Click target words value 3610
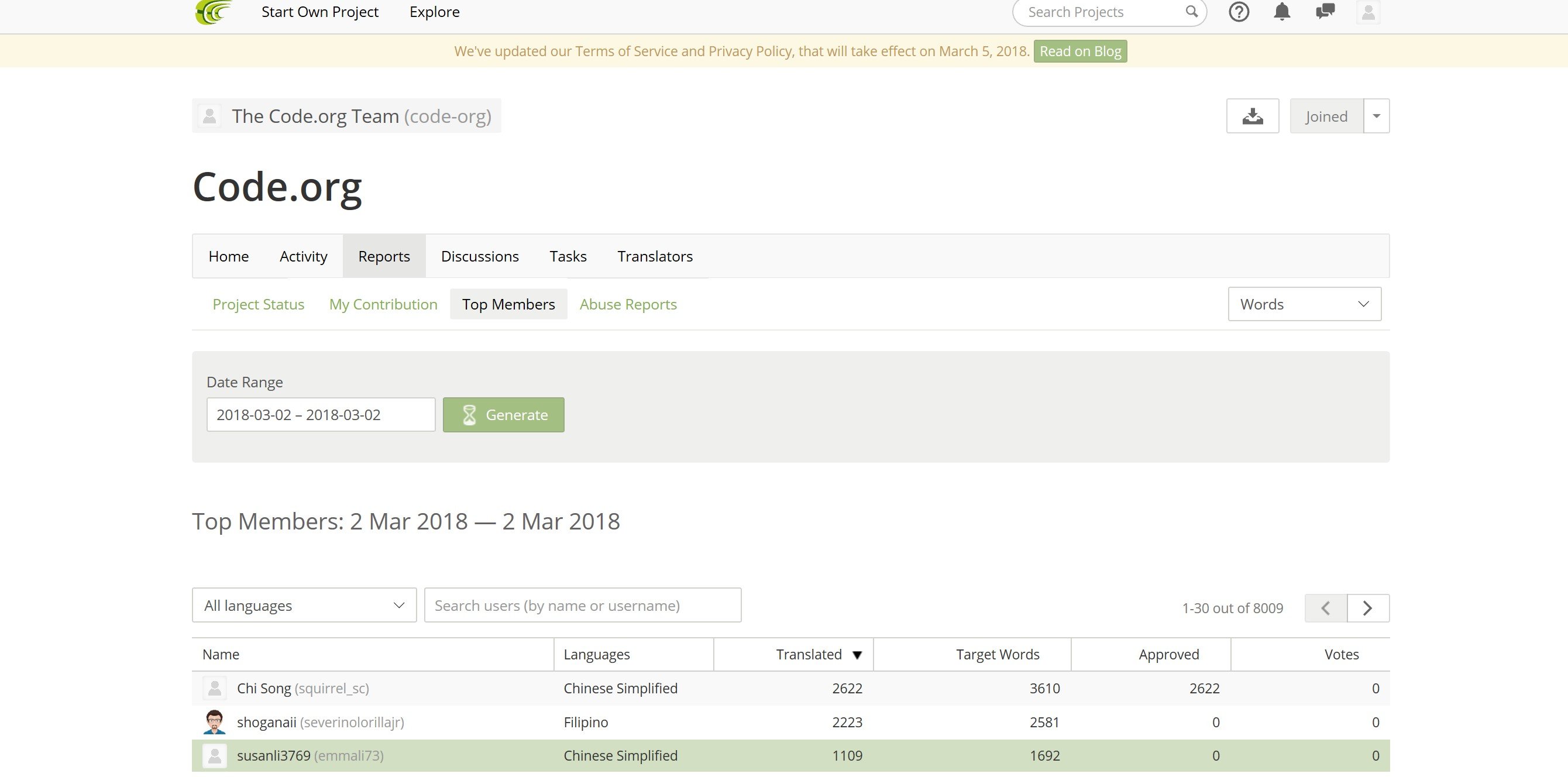Image resolution: width=1568 pixels, height=777 pixels. [1044, 688]
